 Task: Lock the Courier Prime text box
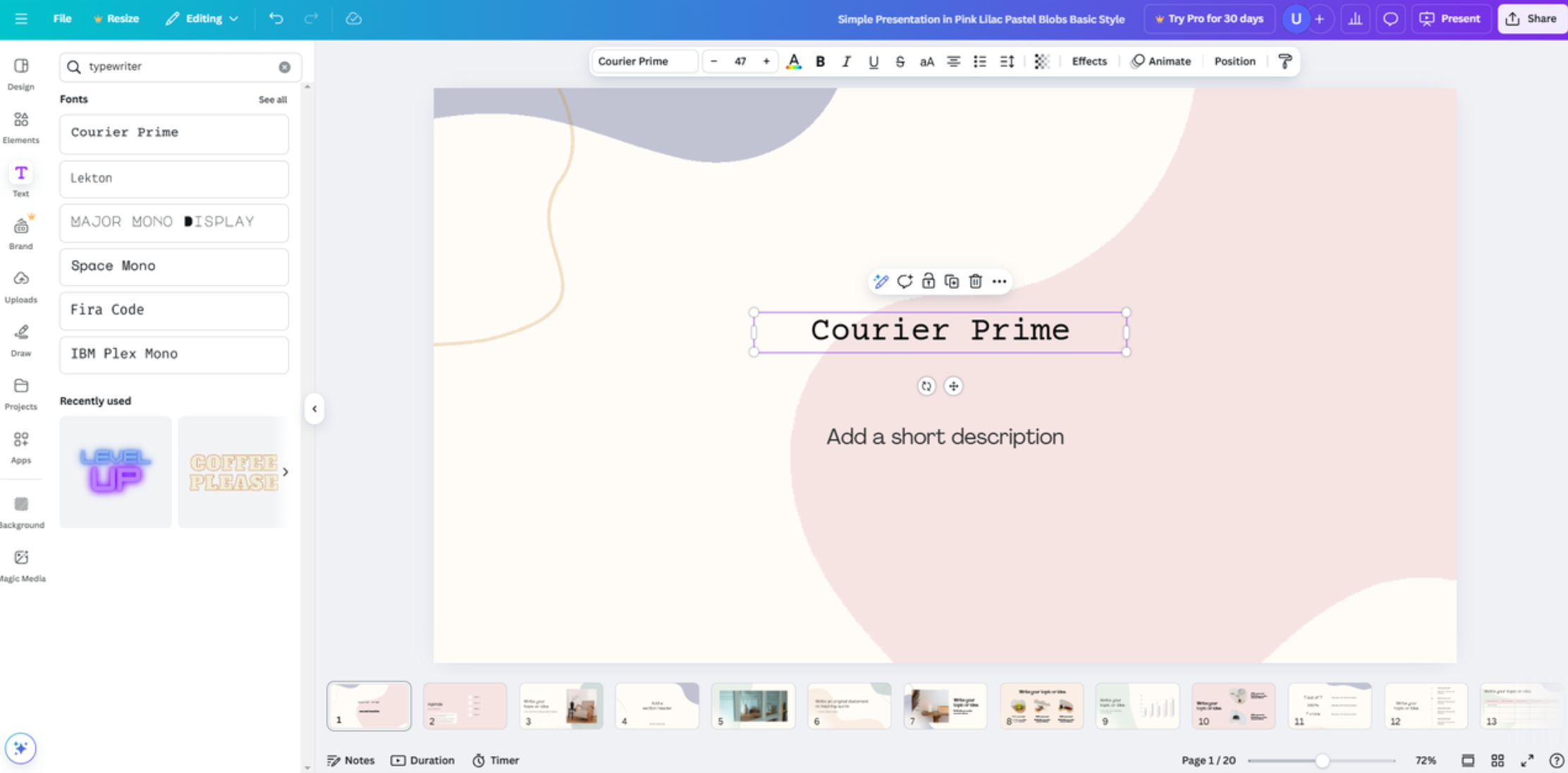point(929,280)
